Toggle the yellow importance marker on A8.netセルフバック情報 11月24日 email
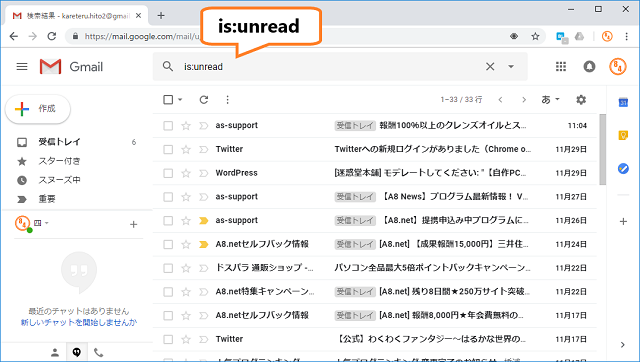640x362 pixels. [x=203, y=244]
